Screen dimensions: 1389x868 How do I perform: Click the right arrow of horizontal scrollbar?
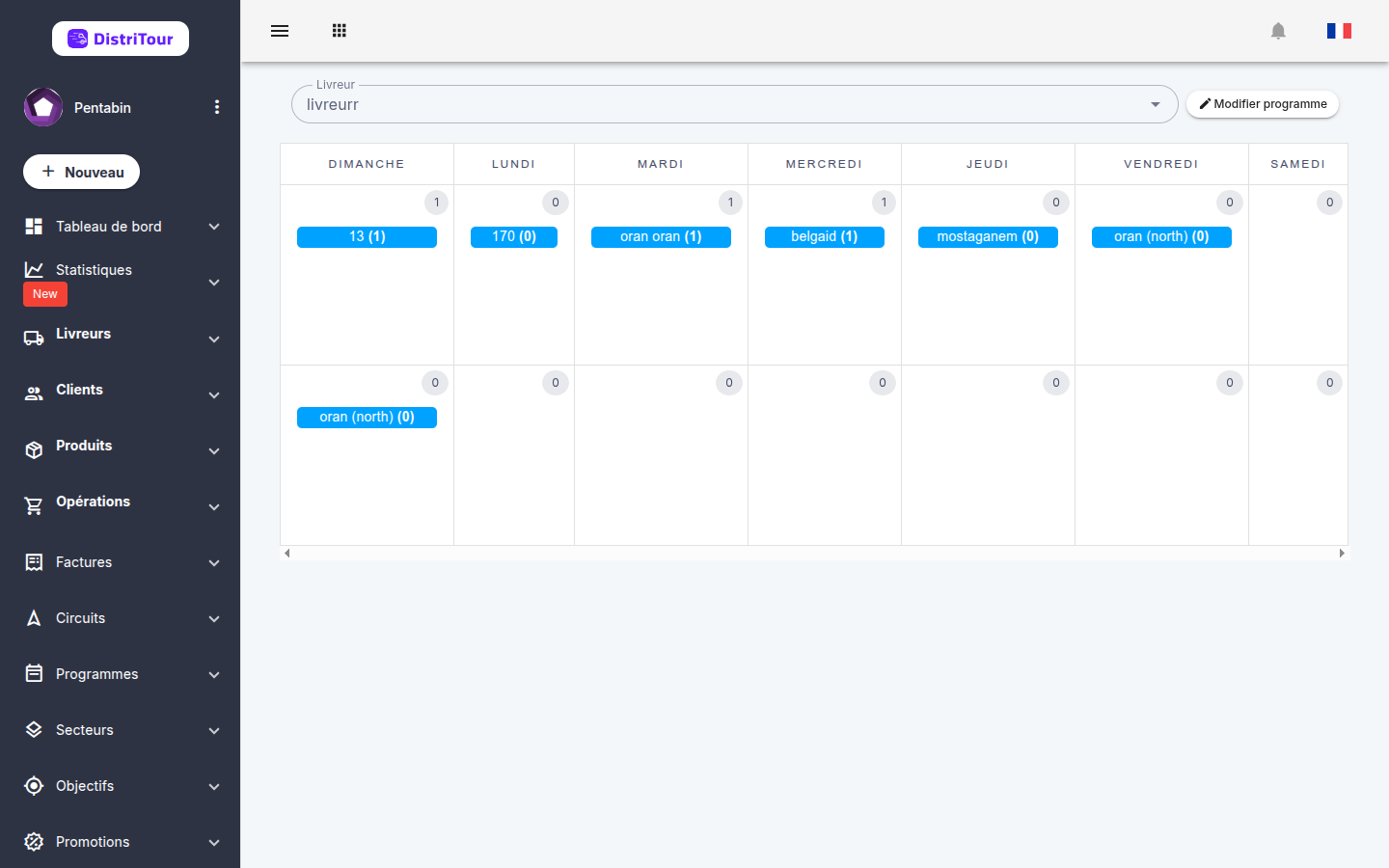click(x=1342, y=554)
